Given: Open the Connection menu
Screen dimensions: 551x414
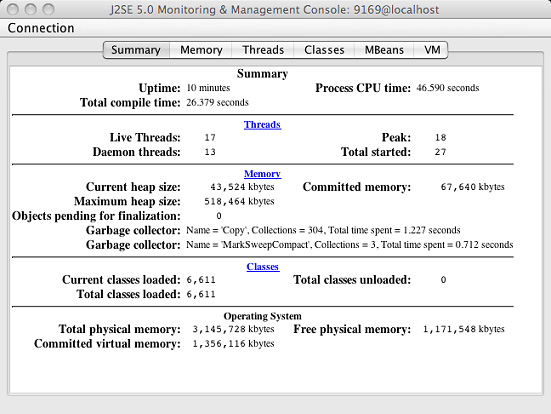Looking at the screenshot, I should point(41,28).
